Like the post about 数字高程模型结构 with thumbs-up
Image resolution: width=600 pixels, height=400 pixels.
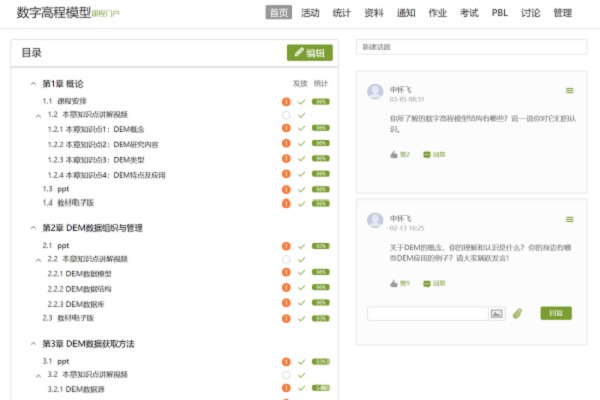pyautogui.click(x=394, y=155)
